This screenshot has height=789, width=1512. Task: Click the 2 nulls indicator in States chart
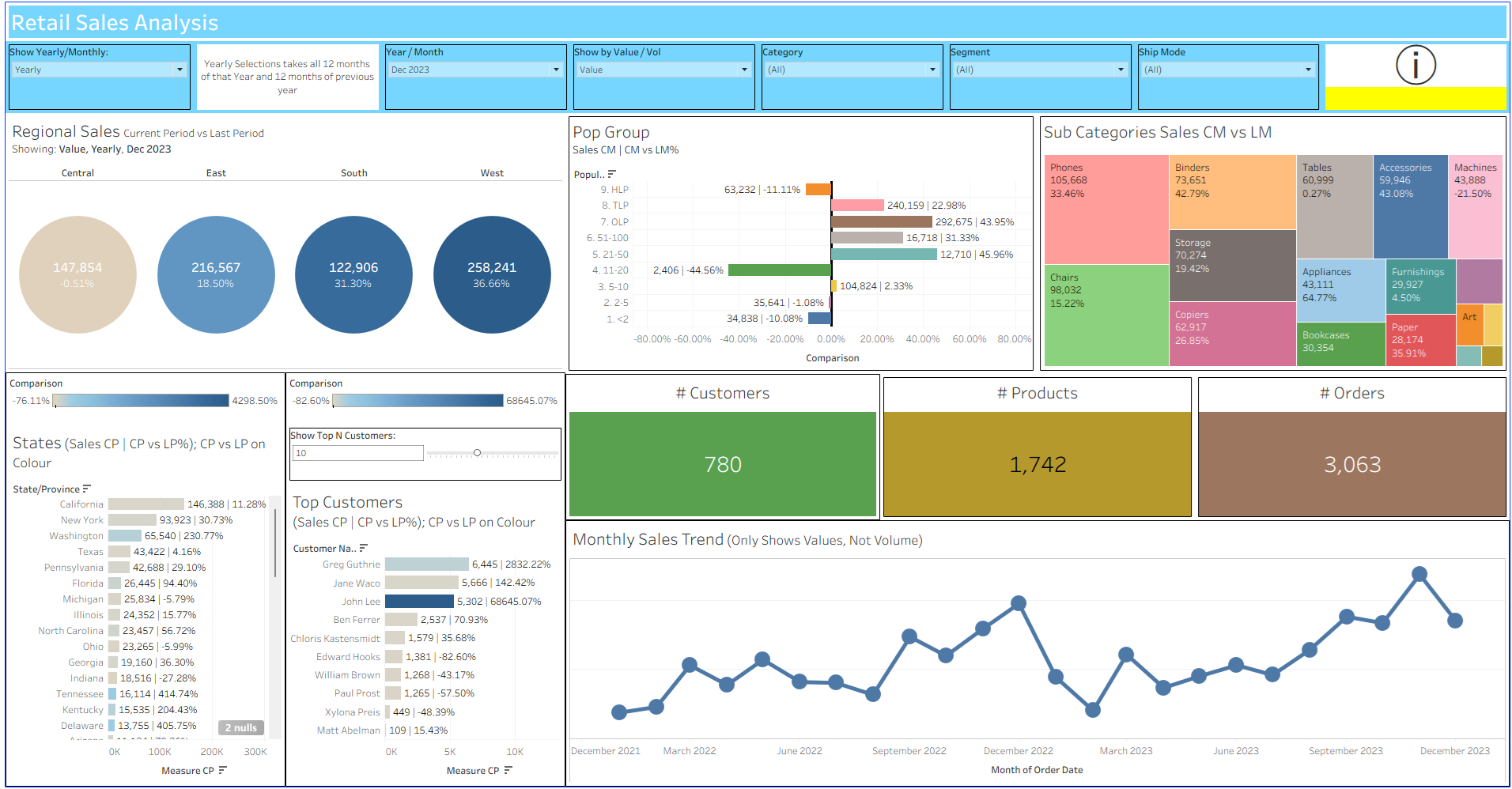240,727
